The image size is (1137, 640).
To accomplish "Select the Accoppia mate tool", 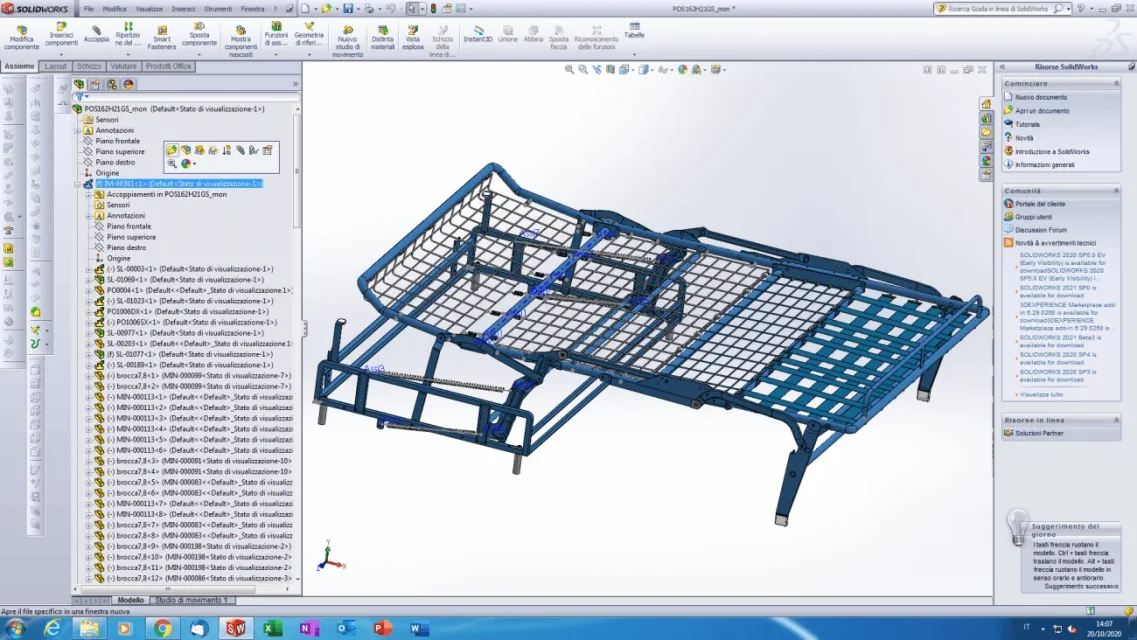I will (96, 35).
